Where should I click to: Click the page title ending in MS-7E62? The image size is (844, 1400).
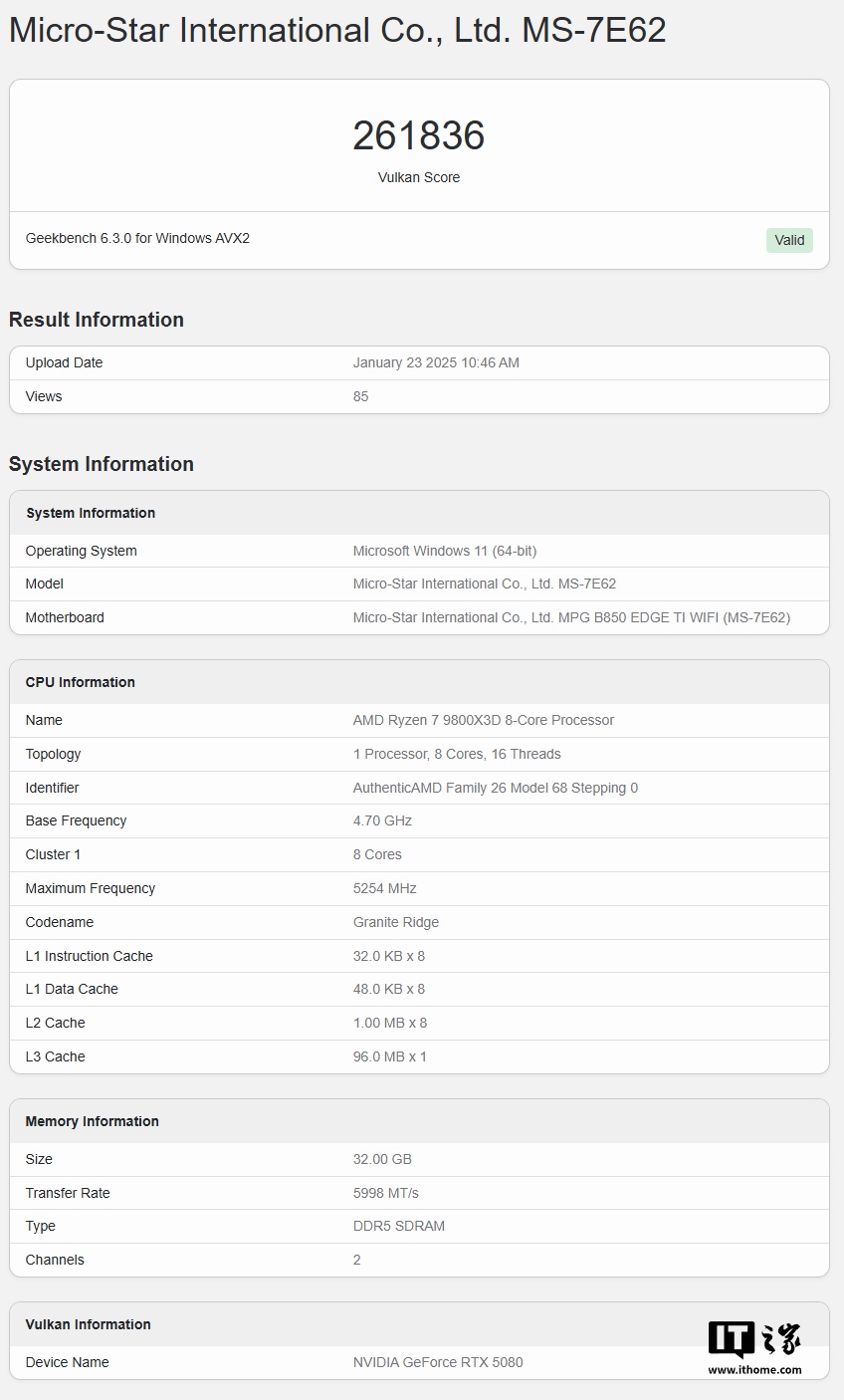pyautogui.click(x=337, y=31)
